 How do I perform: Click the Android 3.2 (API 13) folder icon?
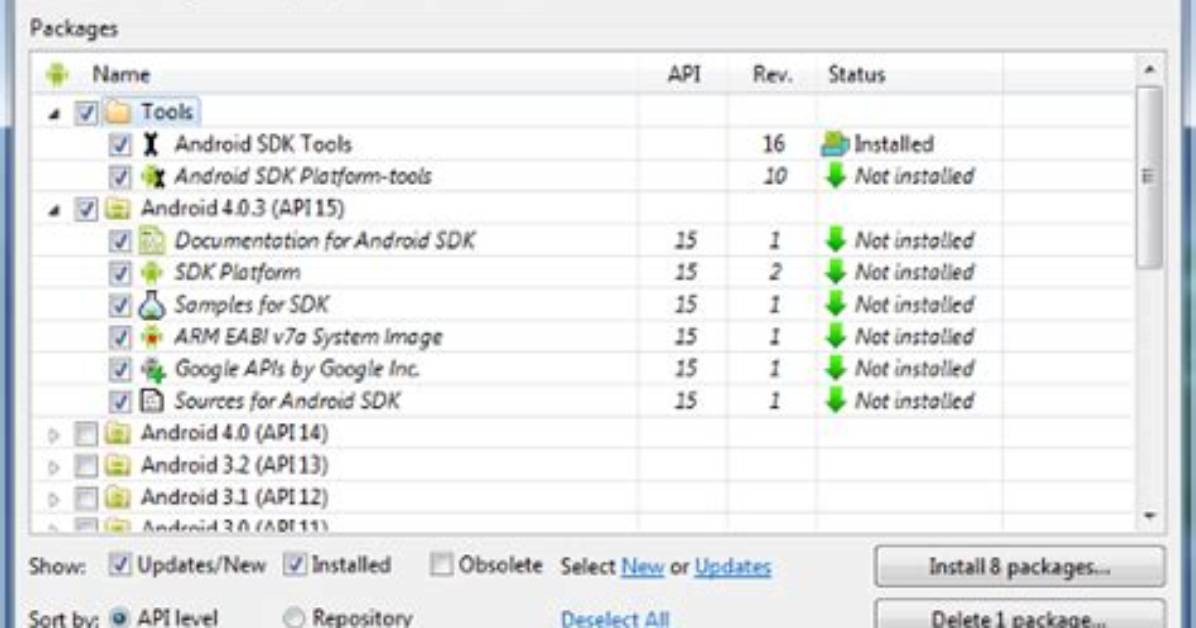[x=117, y=465]
